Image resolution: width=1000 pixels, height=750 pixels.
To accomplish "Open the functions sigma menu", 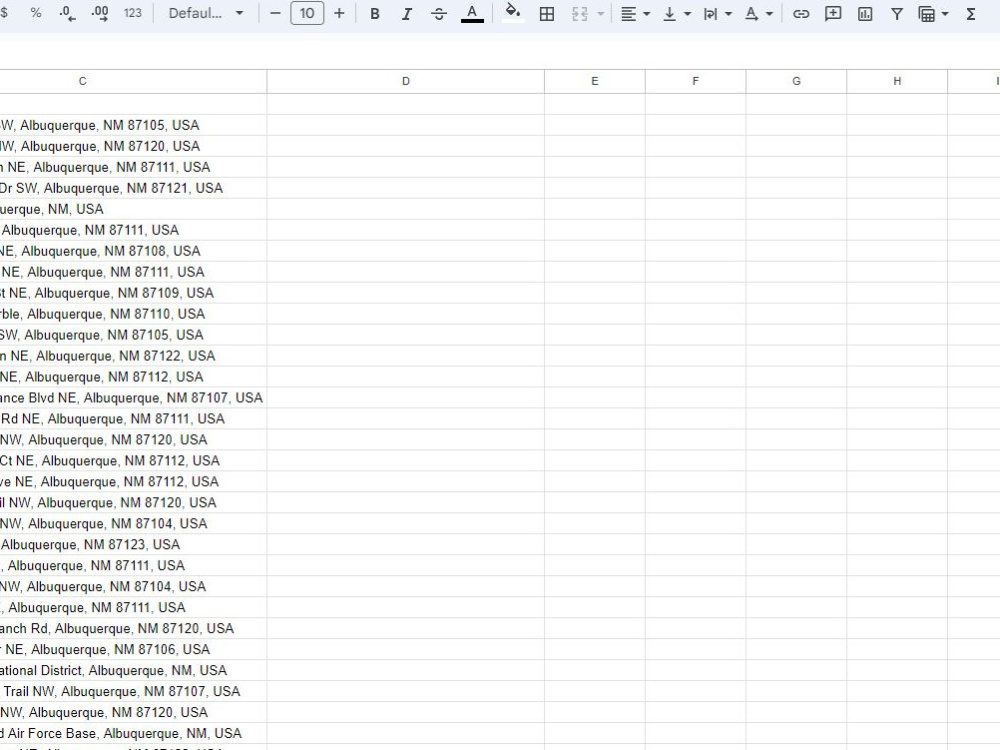I will 971,13.
